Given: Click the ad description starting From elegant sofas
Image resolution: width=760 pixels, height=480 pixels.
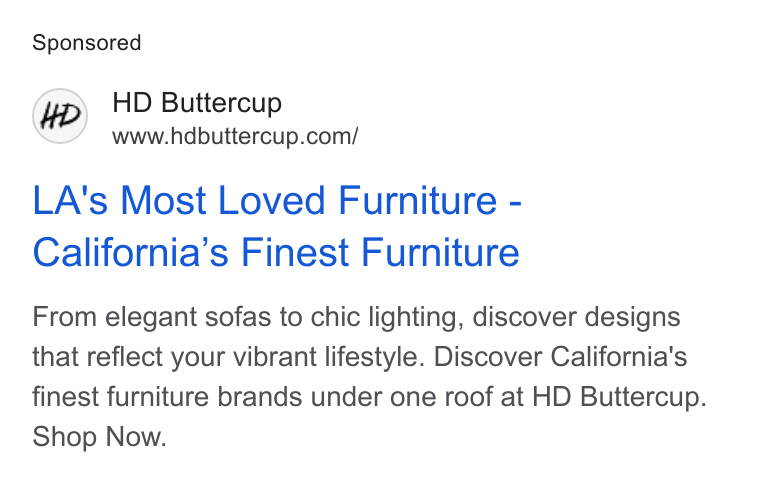Looking at the screenshot, I should 369,377.
